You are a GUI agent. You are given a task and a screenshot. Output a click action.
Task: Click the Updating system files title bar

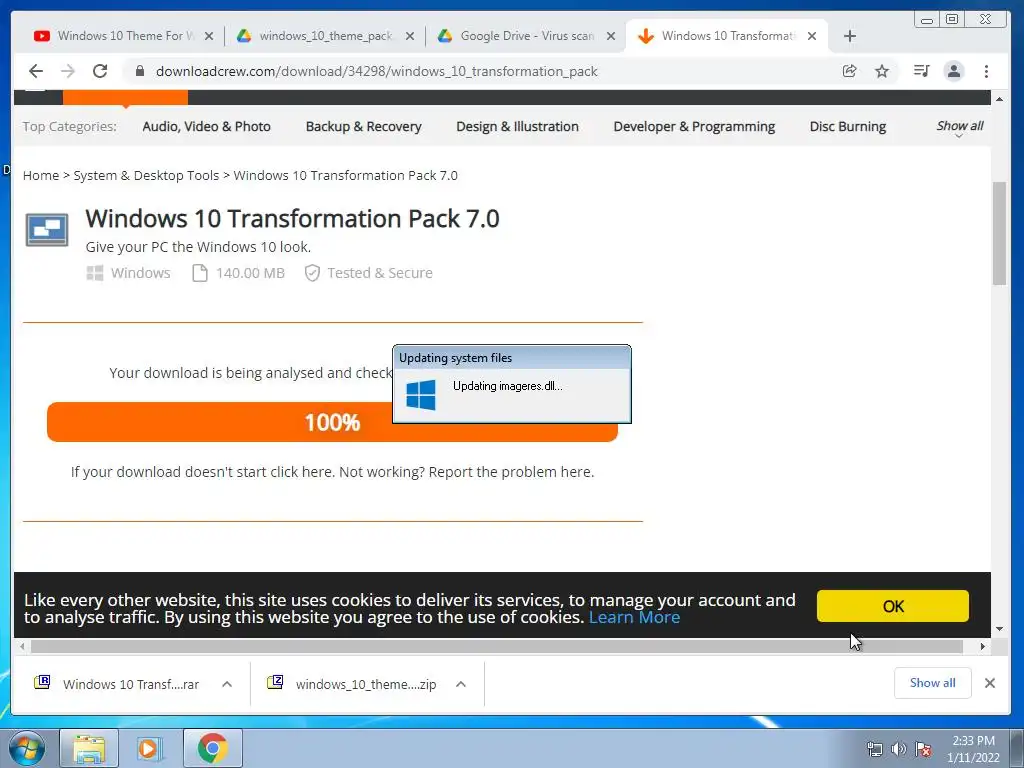512,358
